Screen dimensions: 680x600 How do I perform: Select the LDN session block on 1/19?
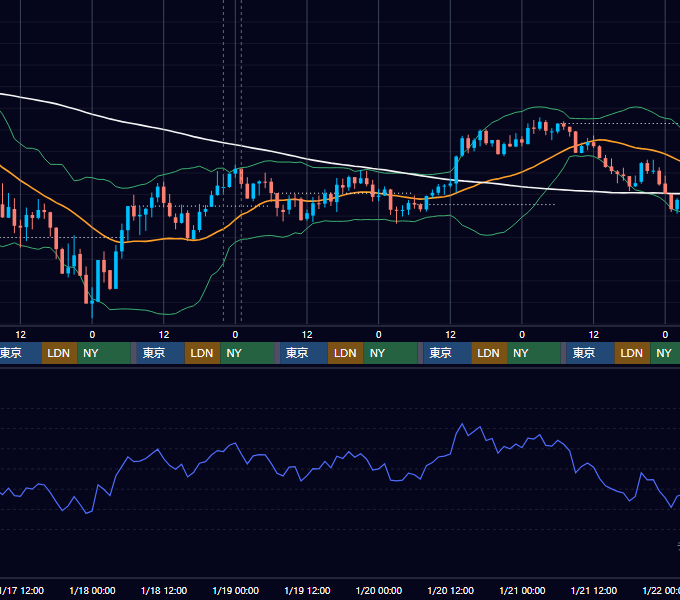click(x=346, y=353)
